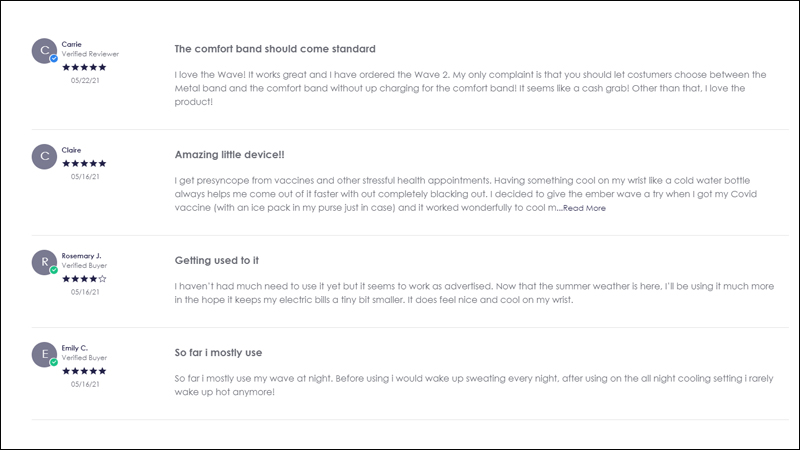Click reviewer name Rosemary J.
The width and height of the screenshot is (800, 450).
click(82, 256)
